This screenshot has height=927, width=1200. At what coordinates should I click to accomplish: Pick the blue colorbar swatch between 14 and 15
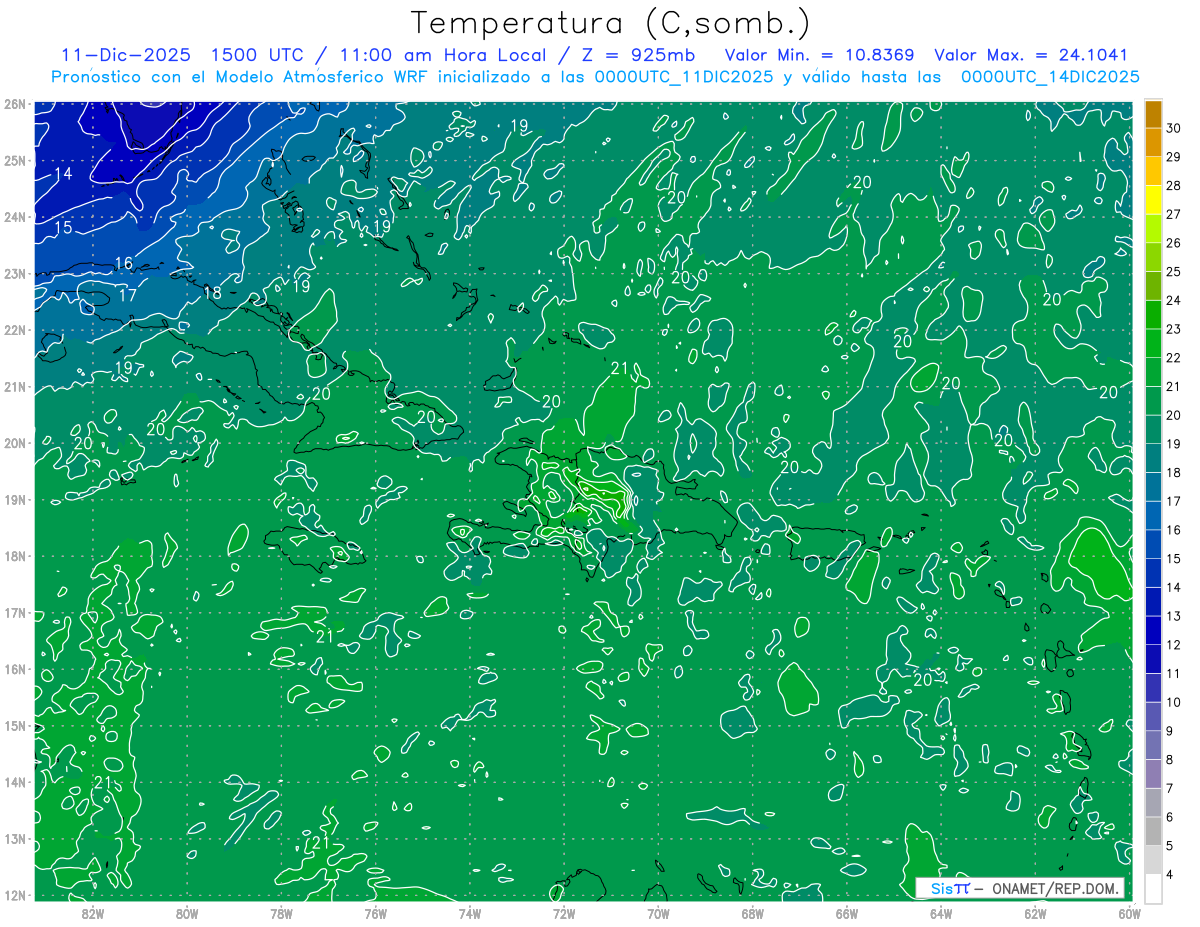pos(1154,573)
